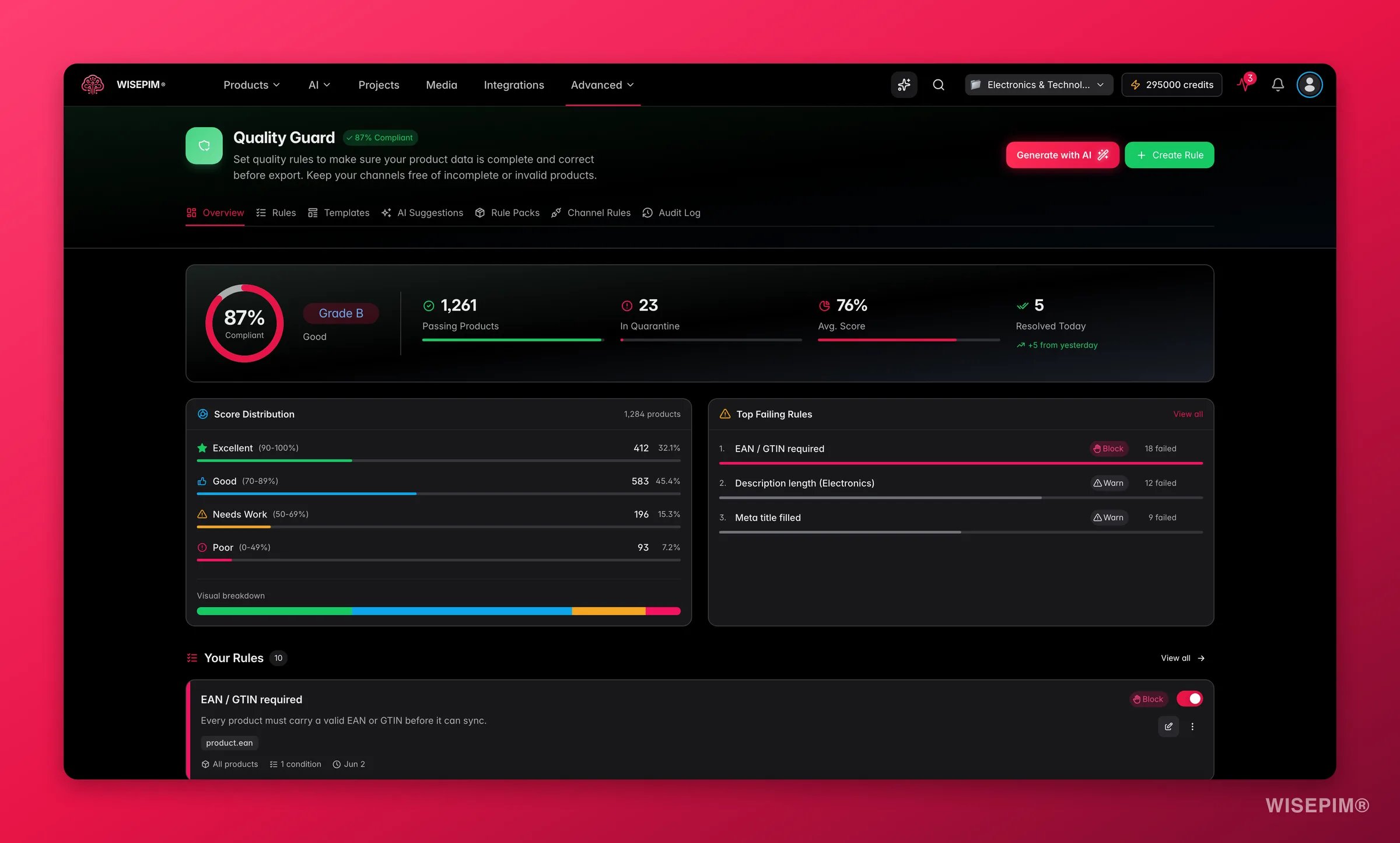This screenshot has width=1400, height=843.
Task: Click the Block badge on EAN rule card
Action: 1148,699
